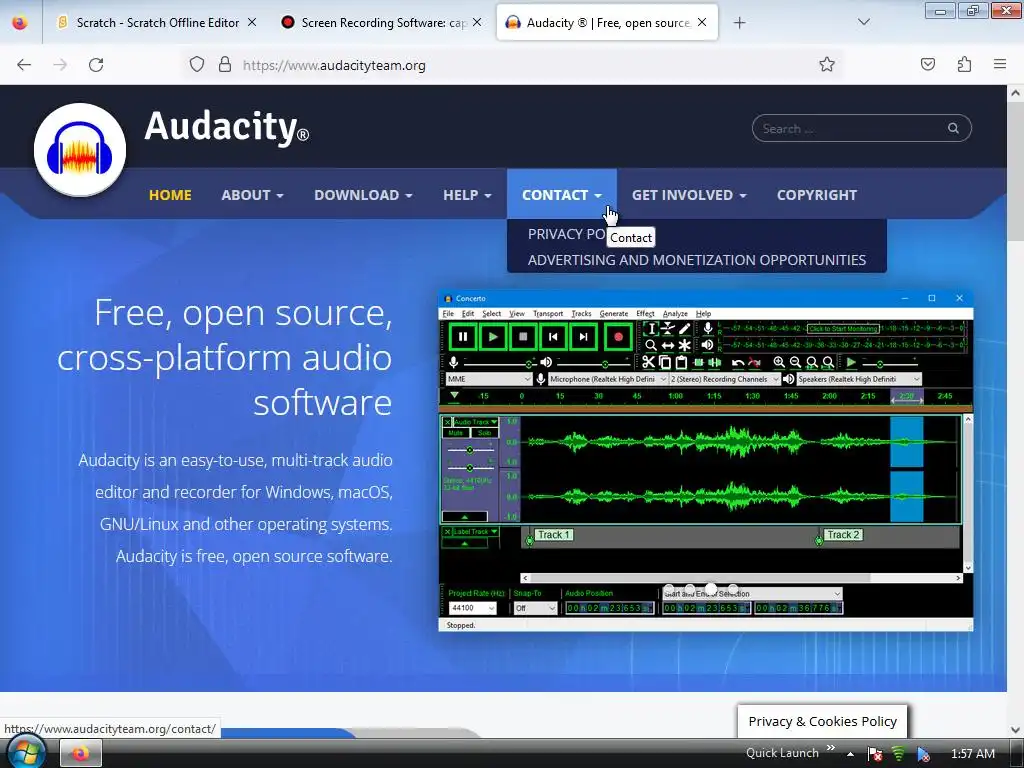Click the padlock site security icon
The height and width of the screenshot is (768, 1024).
(x=225, y=65)
